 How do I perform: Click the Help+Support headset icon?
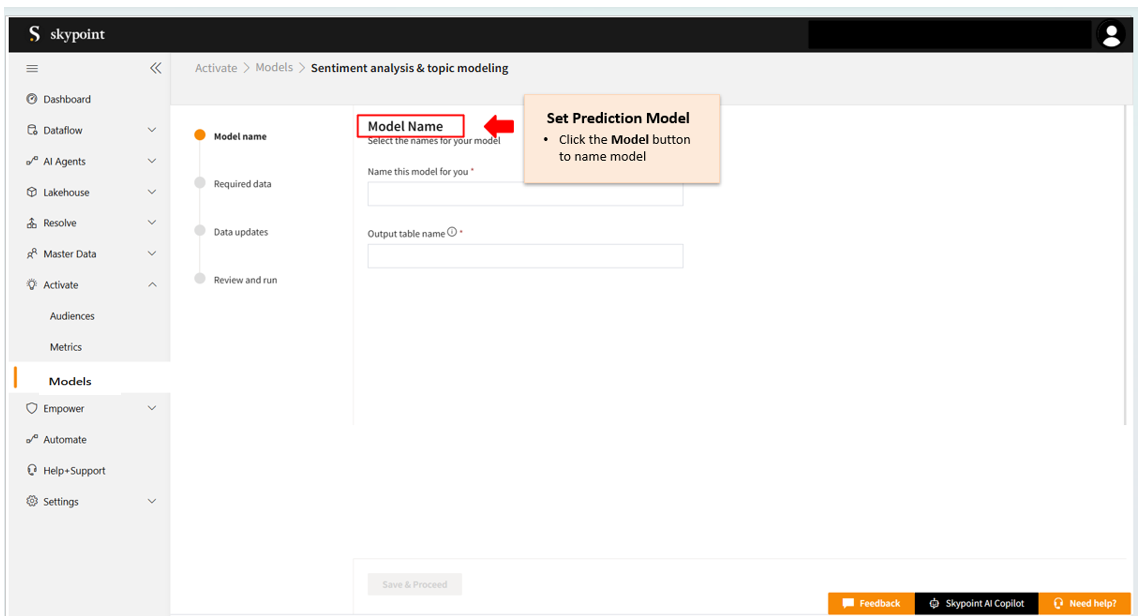pos(32,470)
